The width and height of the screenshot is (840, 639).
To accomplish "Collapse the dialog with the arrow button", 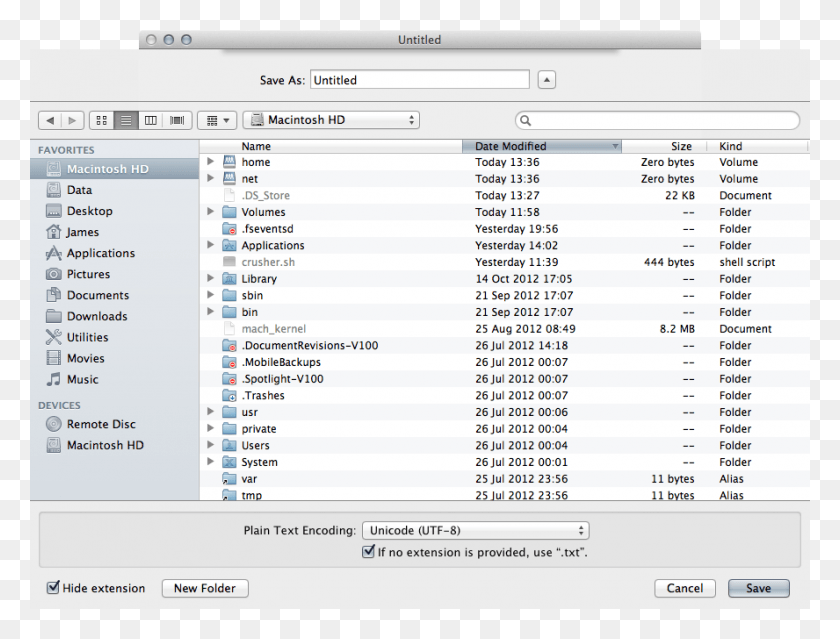I will pos(546,80).
